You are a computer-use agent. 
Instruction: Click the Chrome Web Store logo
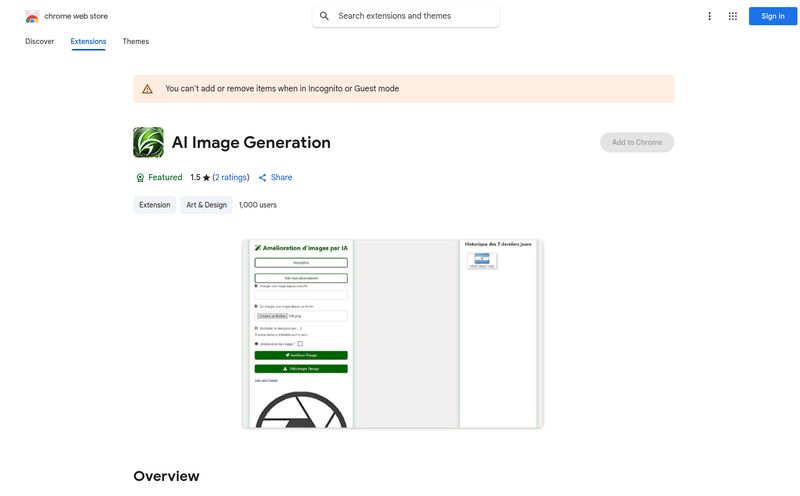coord(32,16)
